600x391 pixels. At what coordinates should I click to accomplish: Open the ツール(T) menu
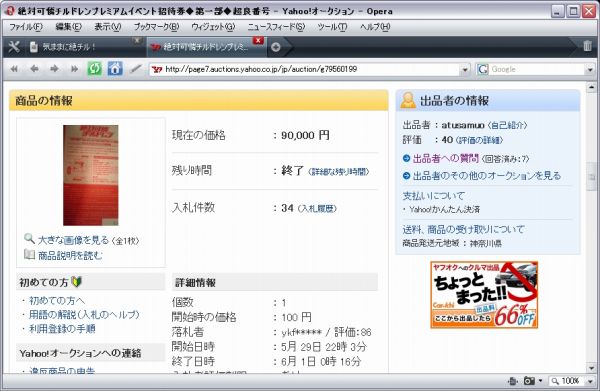tap(332, 27)
